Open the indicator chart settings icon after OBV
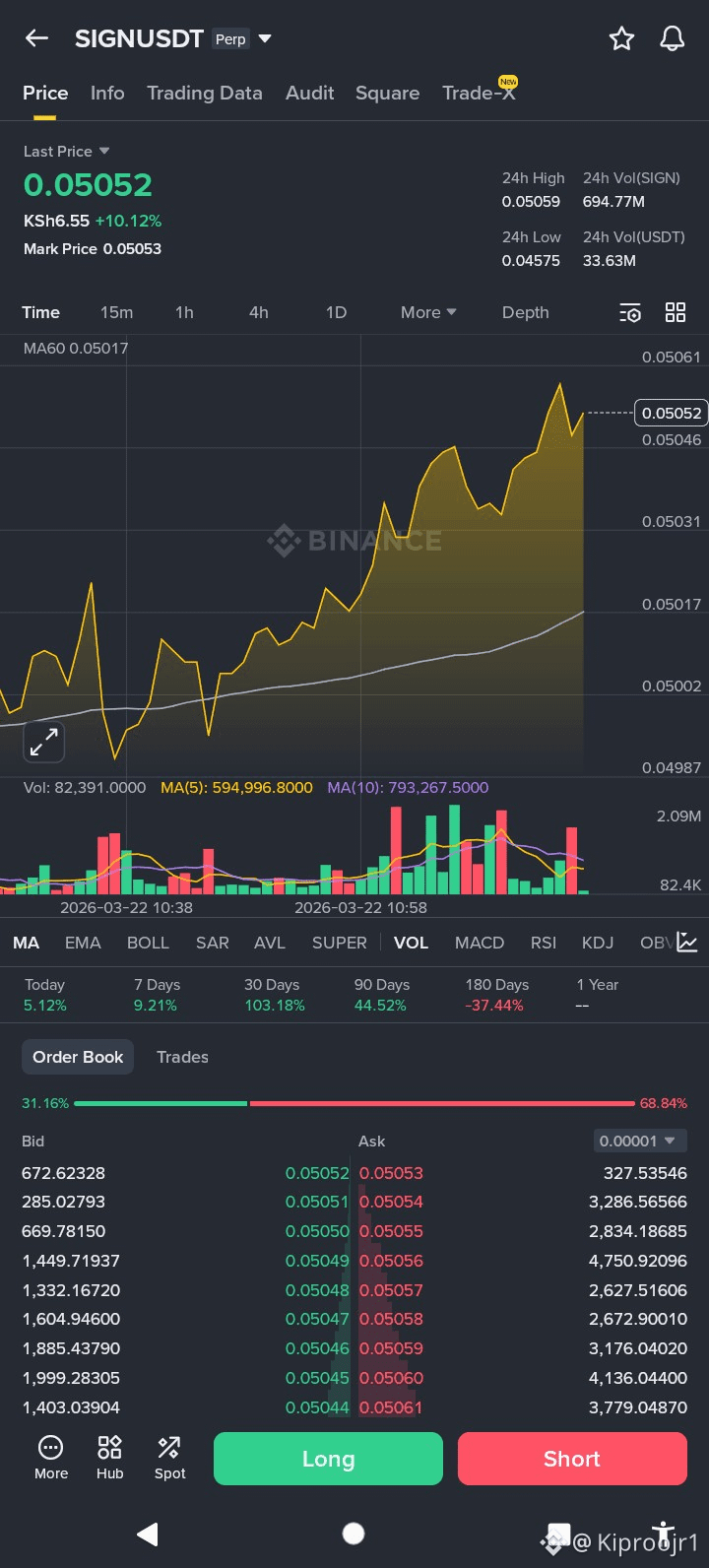The width and height of the screenshot is (709, 1568). [x=687, y=943]
